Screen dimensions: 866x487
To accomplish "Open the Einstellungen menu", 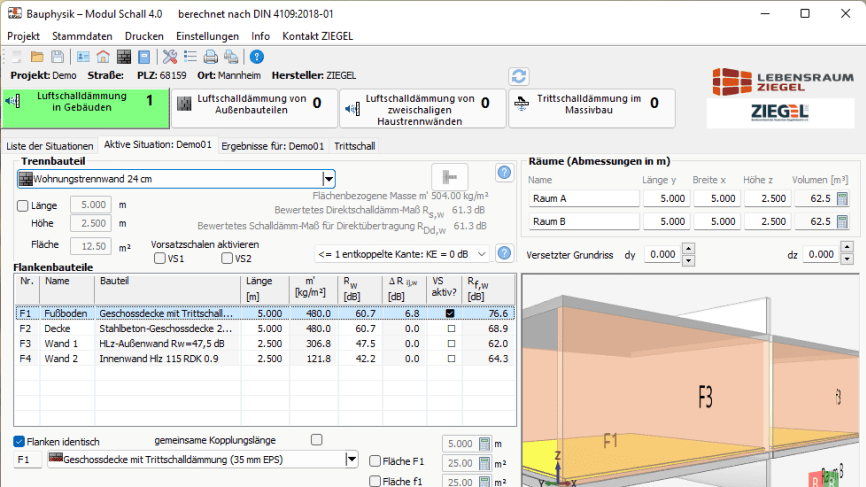I will [x=208, y=36].
